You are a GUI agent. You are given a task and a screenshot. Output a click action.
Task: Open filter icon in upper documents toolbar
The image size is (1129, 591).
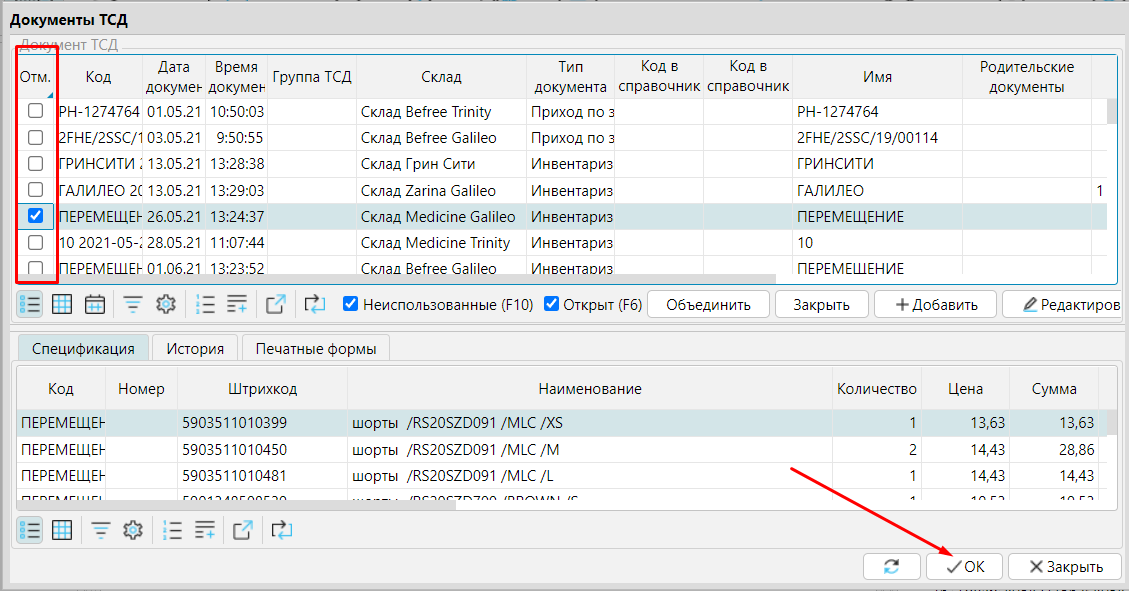(133, 305)
